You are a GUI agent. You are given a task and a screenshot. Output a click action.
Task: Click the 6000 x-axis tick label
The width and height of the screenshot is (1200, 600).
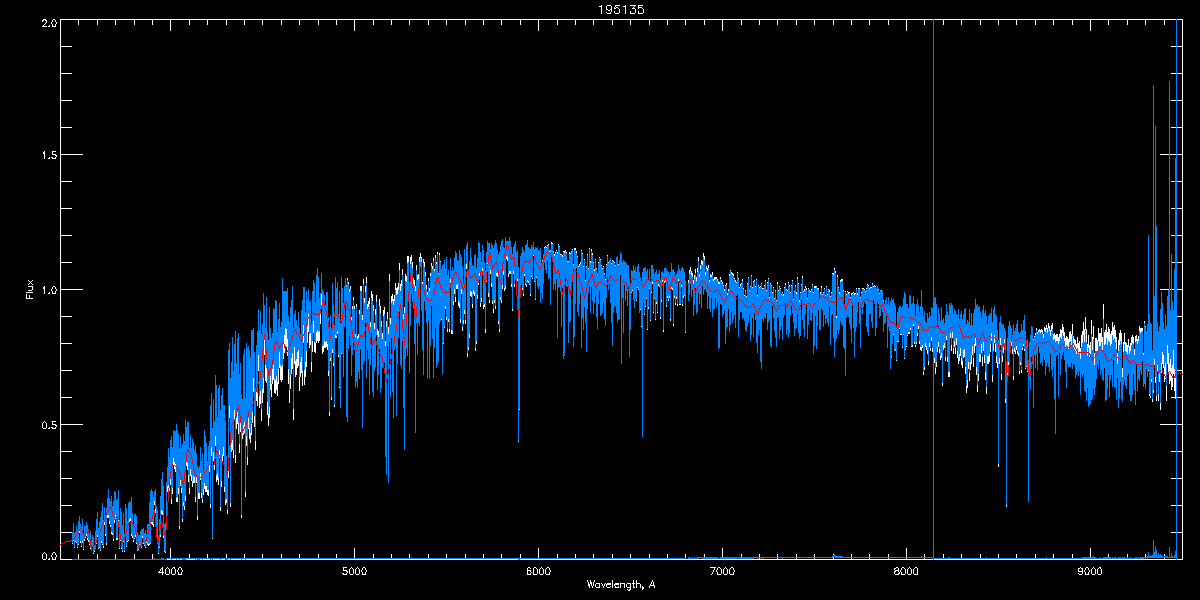(x=538, y=571)
